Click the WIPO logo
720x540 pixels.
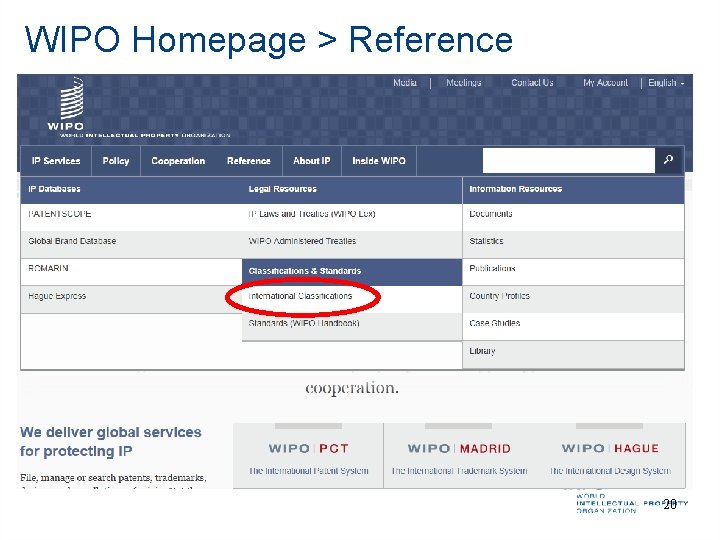66,104
